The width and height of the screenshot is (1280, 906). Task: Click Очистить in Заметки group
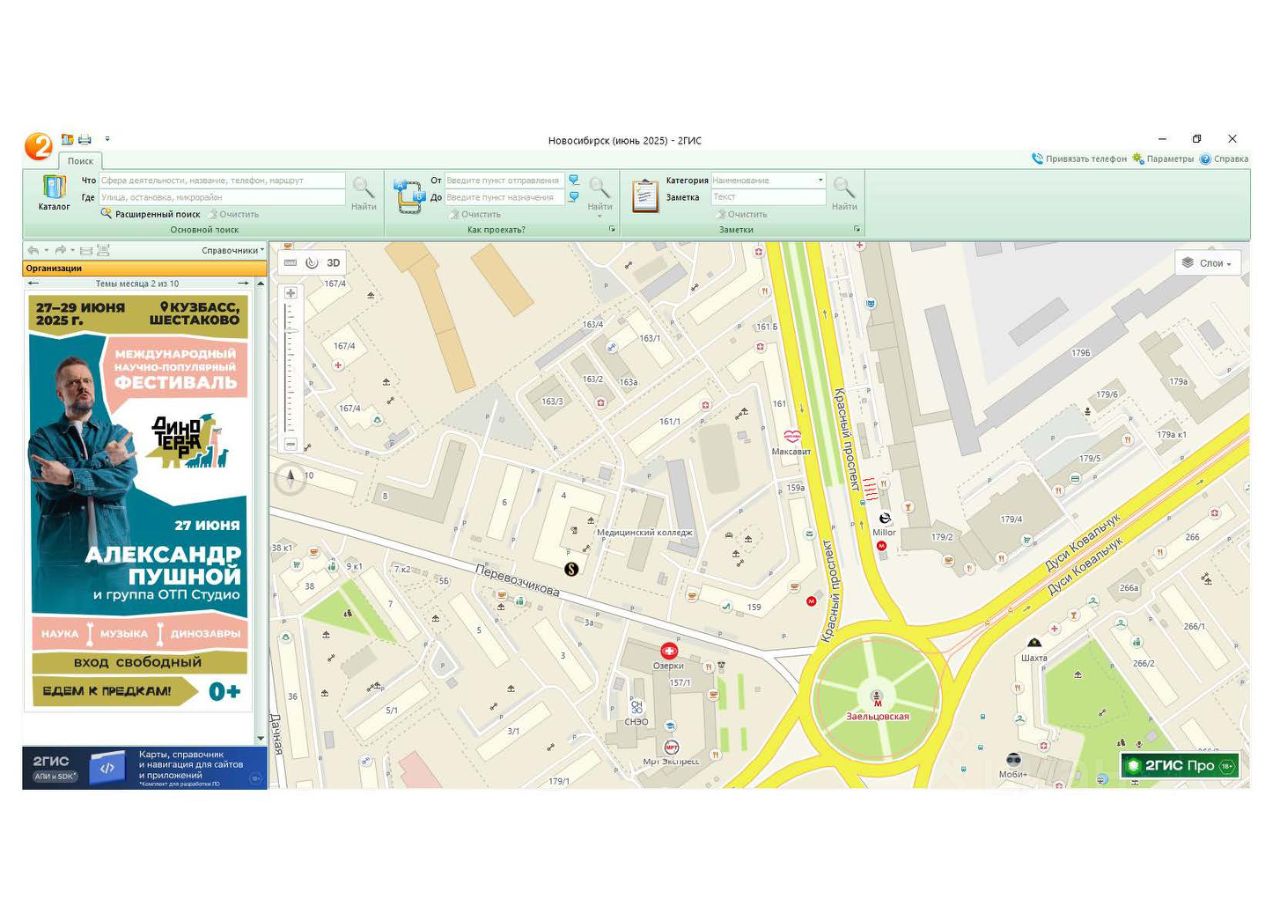coord(742,214)
